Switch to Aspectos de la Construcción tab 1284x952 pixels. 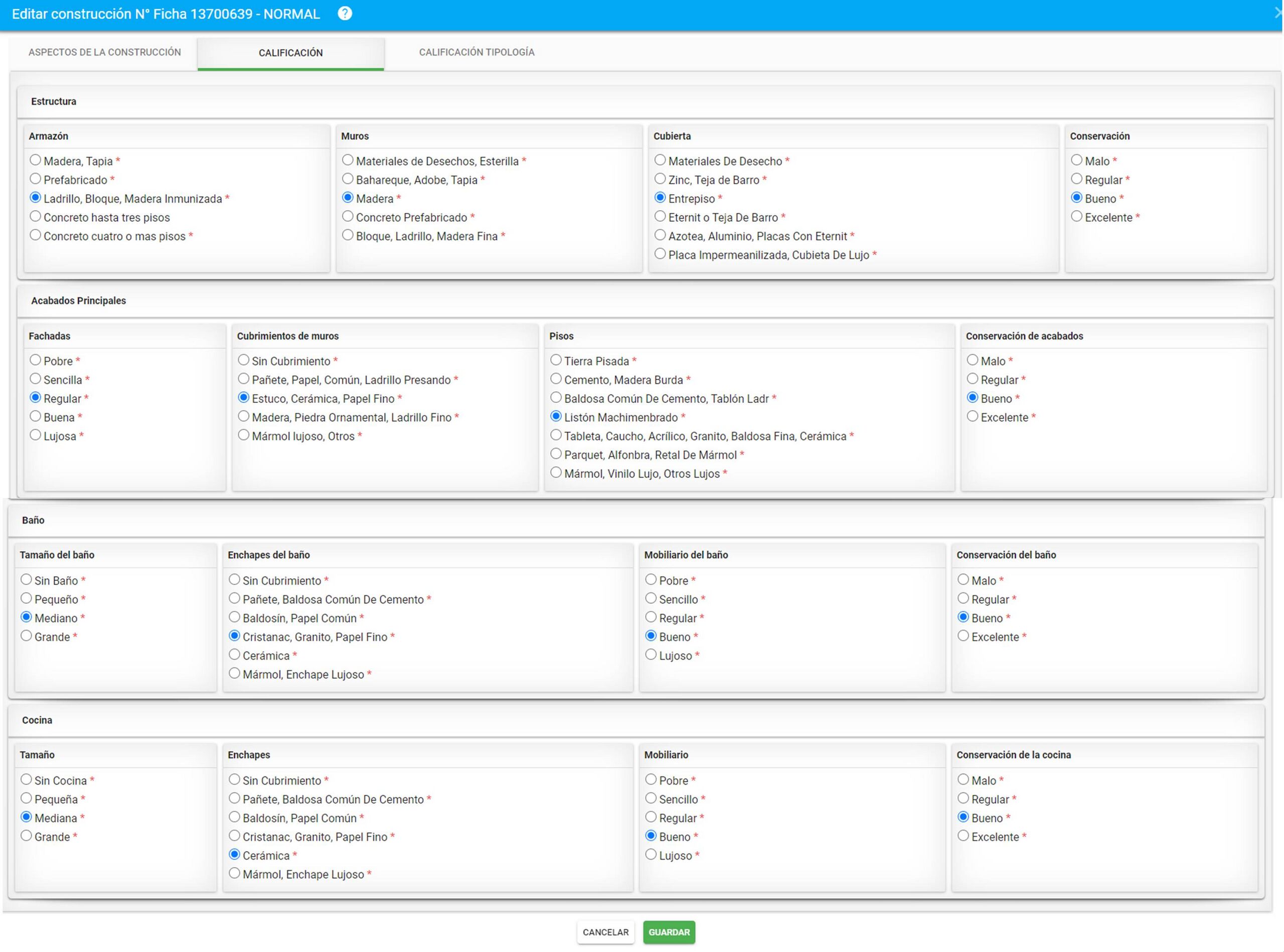(x=104, y=53)
